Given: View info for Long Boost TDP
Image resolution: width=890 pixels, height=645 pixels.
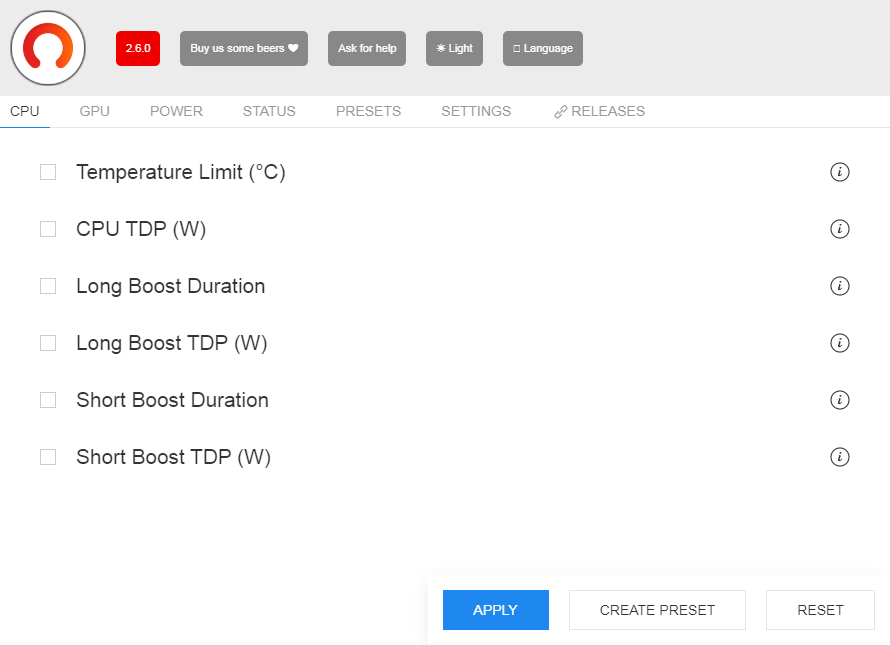Looking at the screenshot, I should point(840,343).
